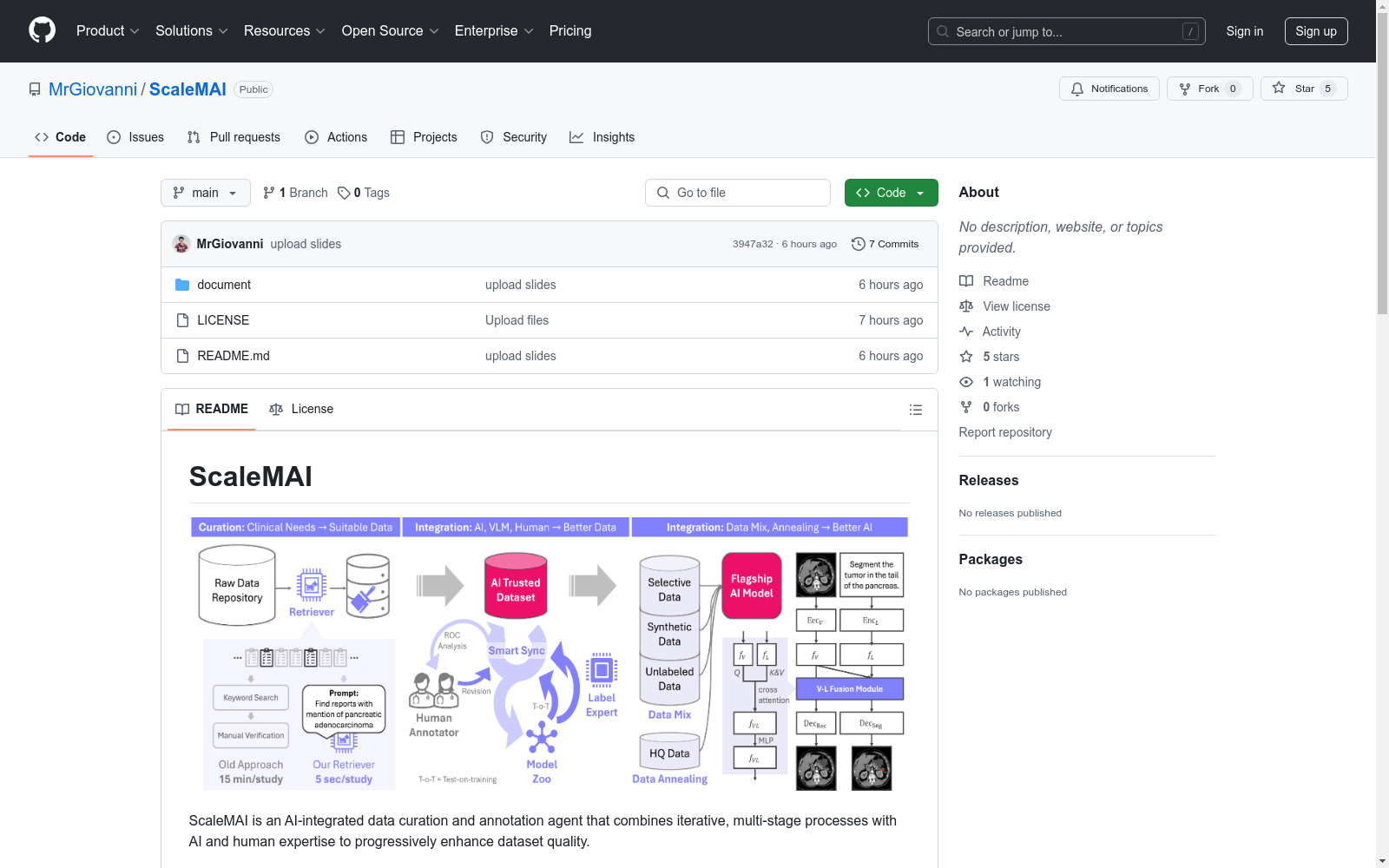This screenshot has height=868, width=1389.
Task: Click the Projects table icon
Action: [x=398, y=137]
